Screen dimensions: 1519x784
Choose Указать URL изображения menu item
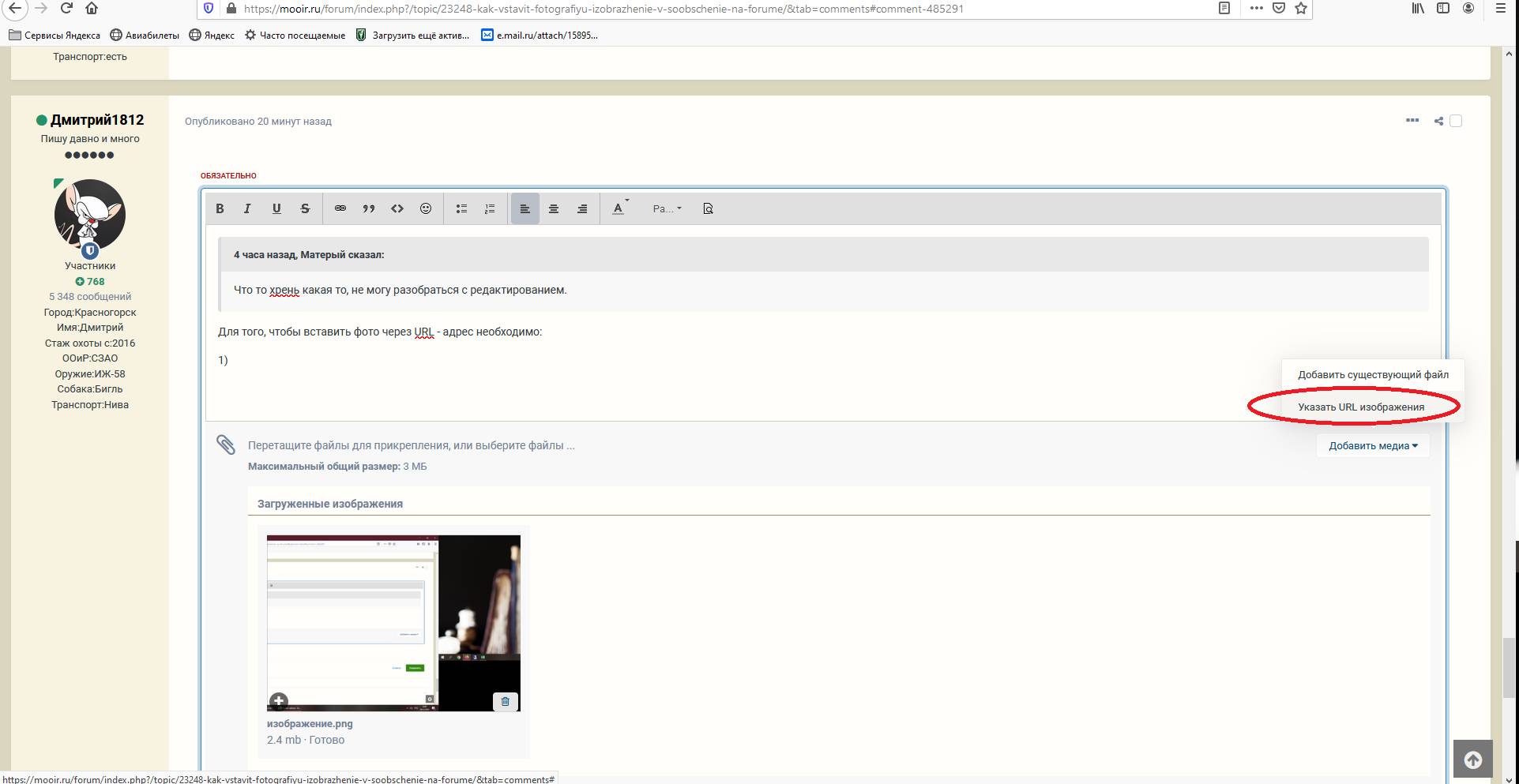pos(1361,407)
